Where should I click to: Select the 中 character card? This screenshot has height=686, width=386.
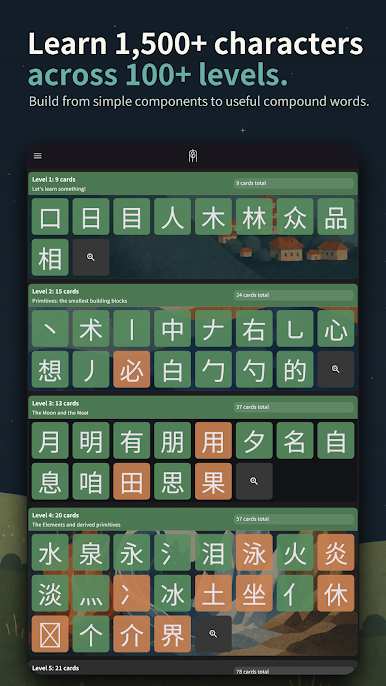click(x=172, y=329)
